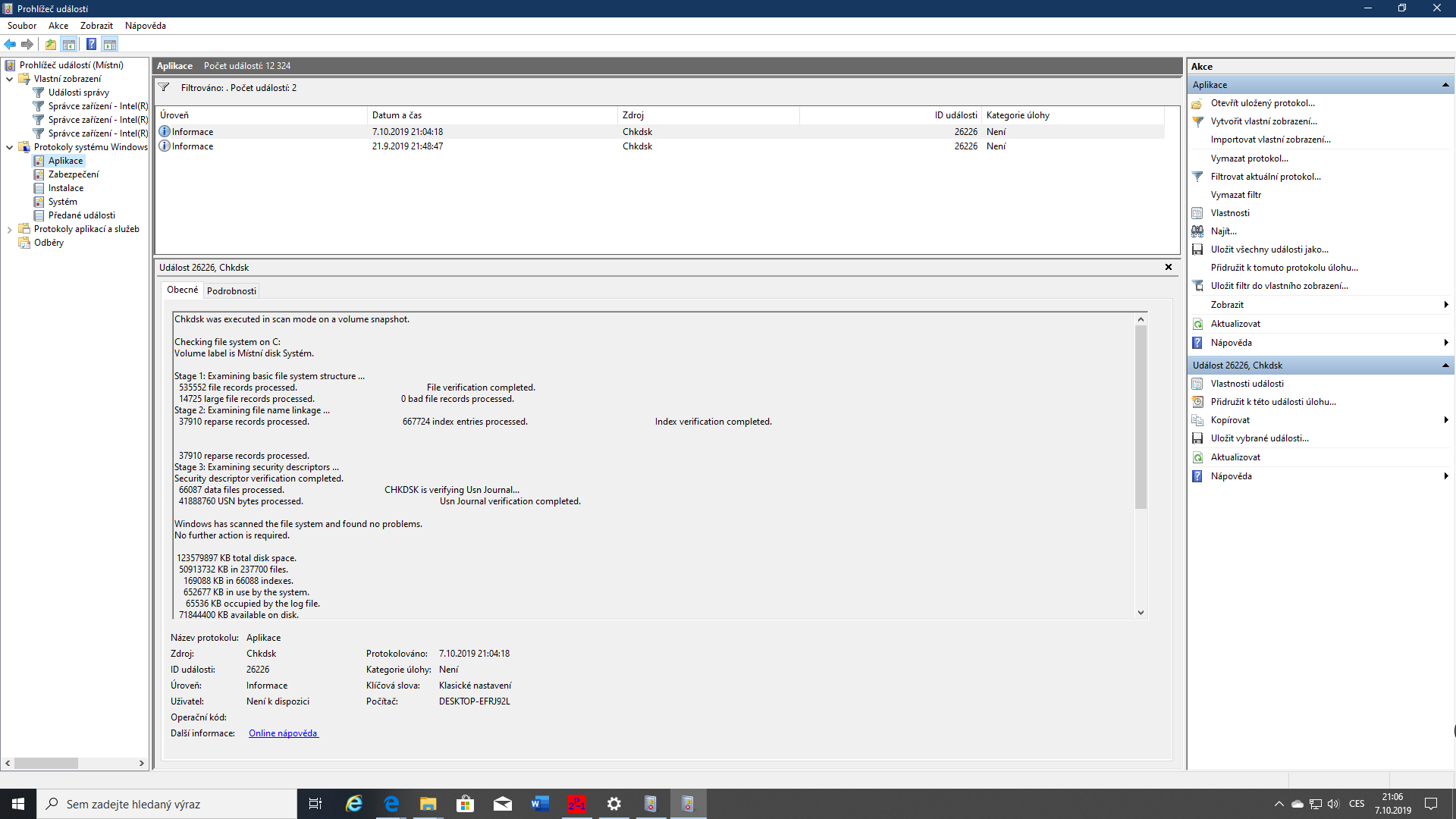The image size is (1456, 819).
Task: Open Kopírovat submenu arrow
Action: click(1445, 420)
